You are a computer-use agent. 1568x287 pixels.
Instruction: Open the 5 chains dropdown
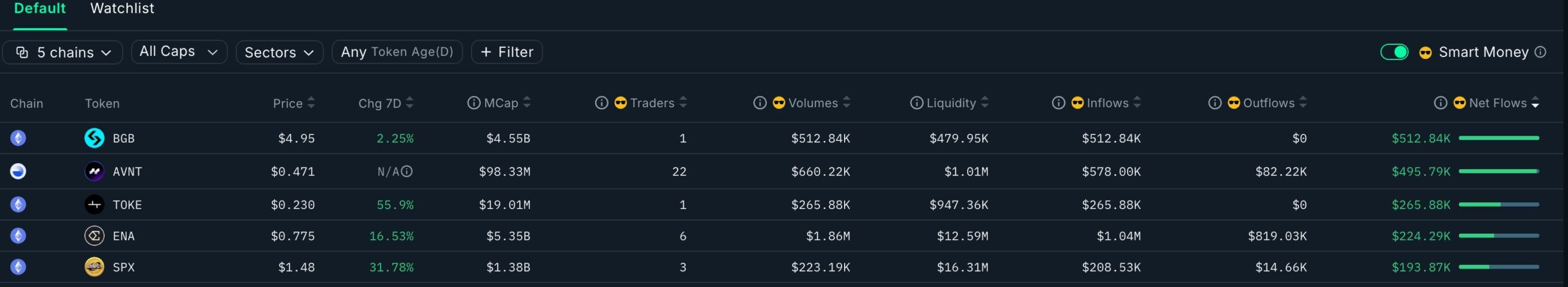[x=62, y=52]
